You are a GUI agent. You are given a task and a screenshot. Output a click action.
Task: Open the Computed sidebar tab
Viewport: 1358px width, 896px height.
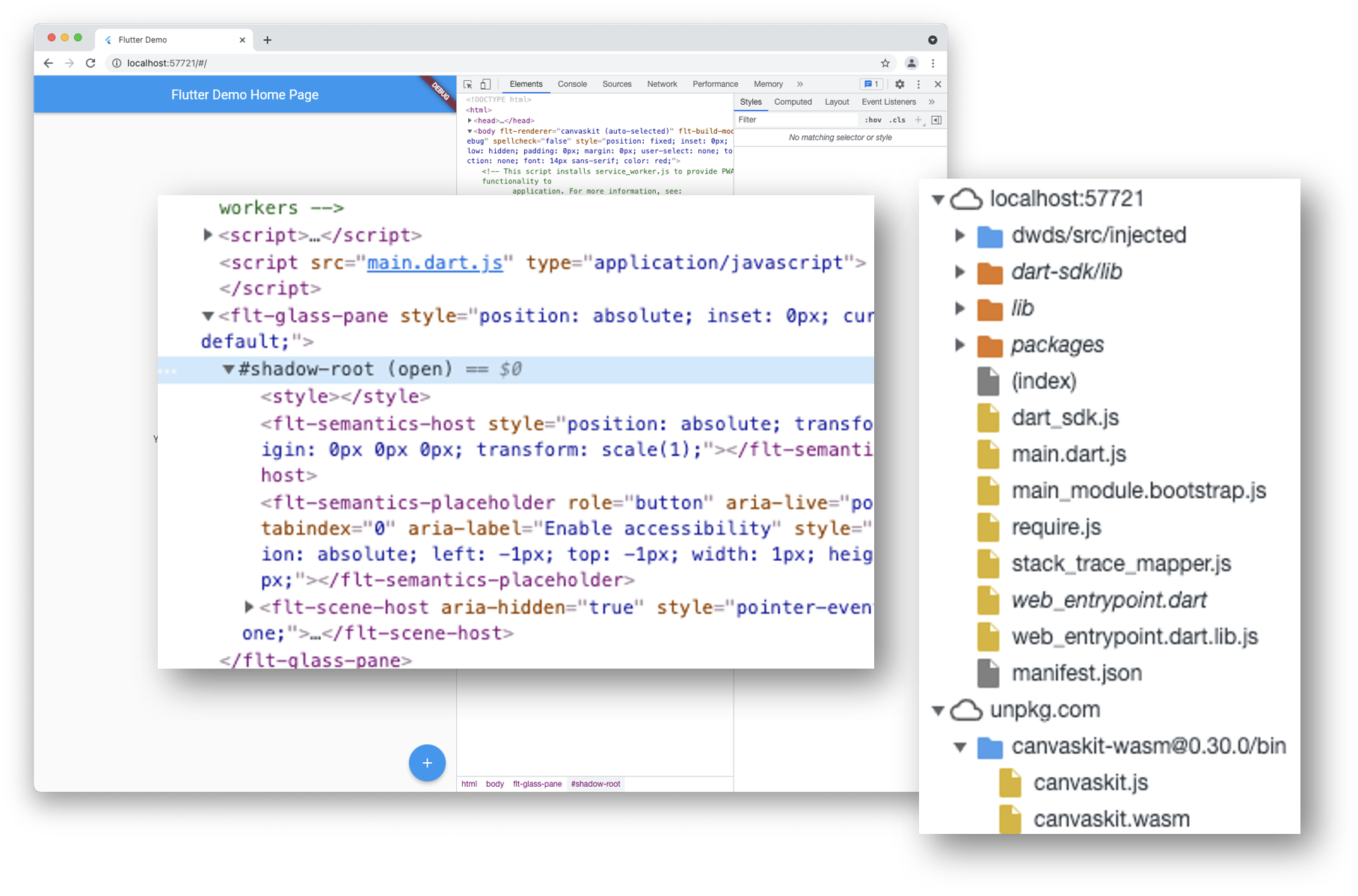(x=793, y=102)
